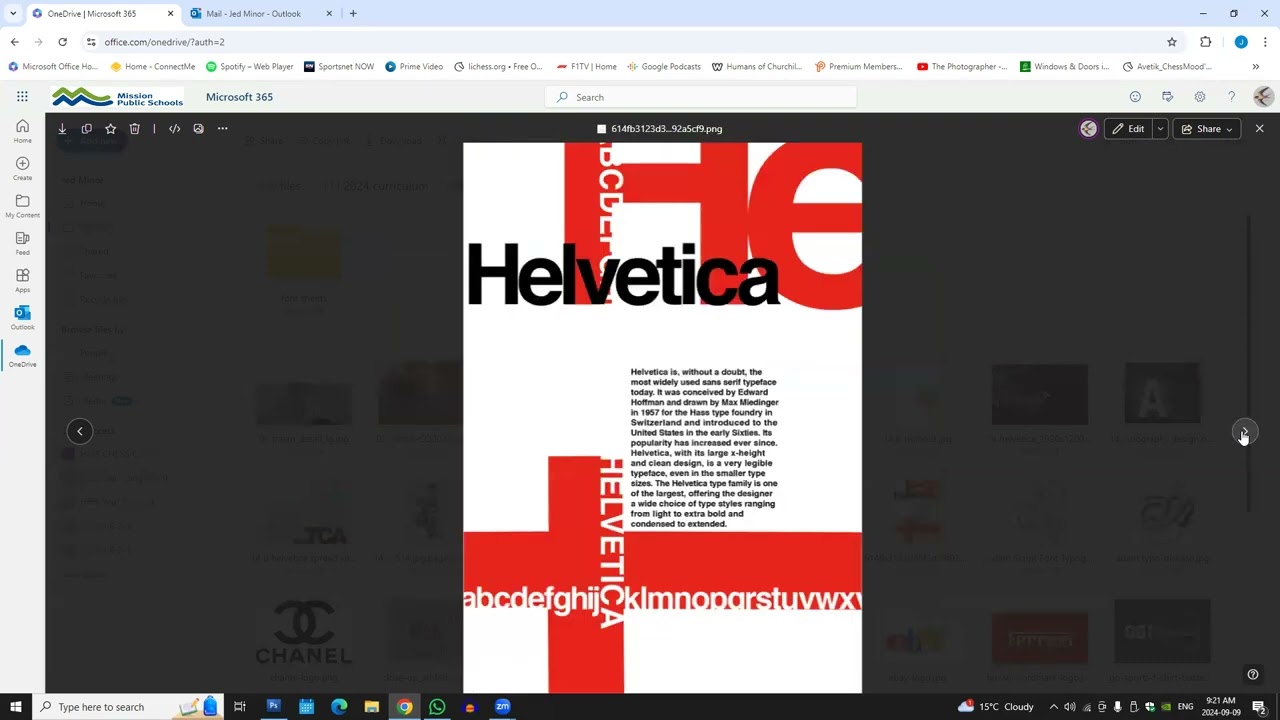1280x720 pixels.
Task: Select OneDrive in the left sidebar
Action: (x=22, y=355)
